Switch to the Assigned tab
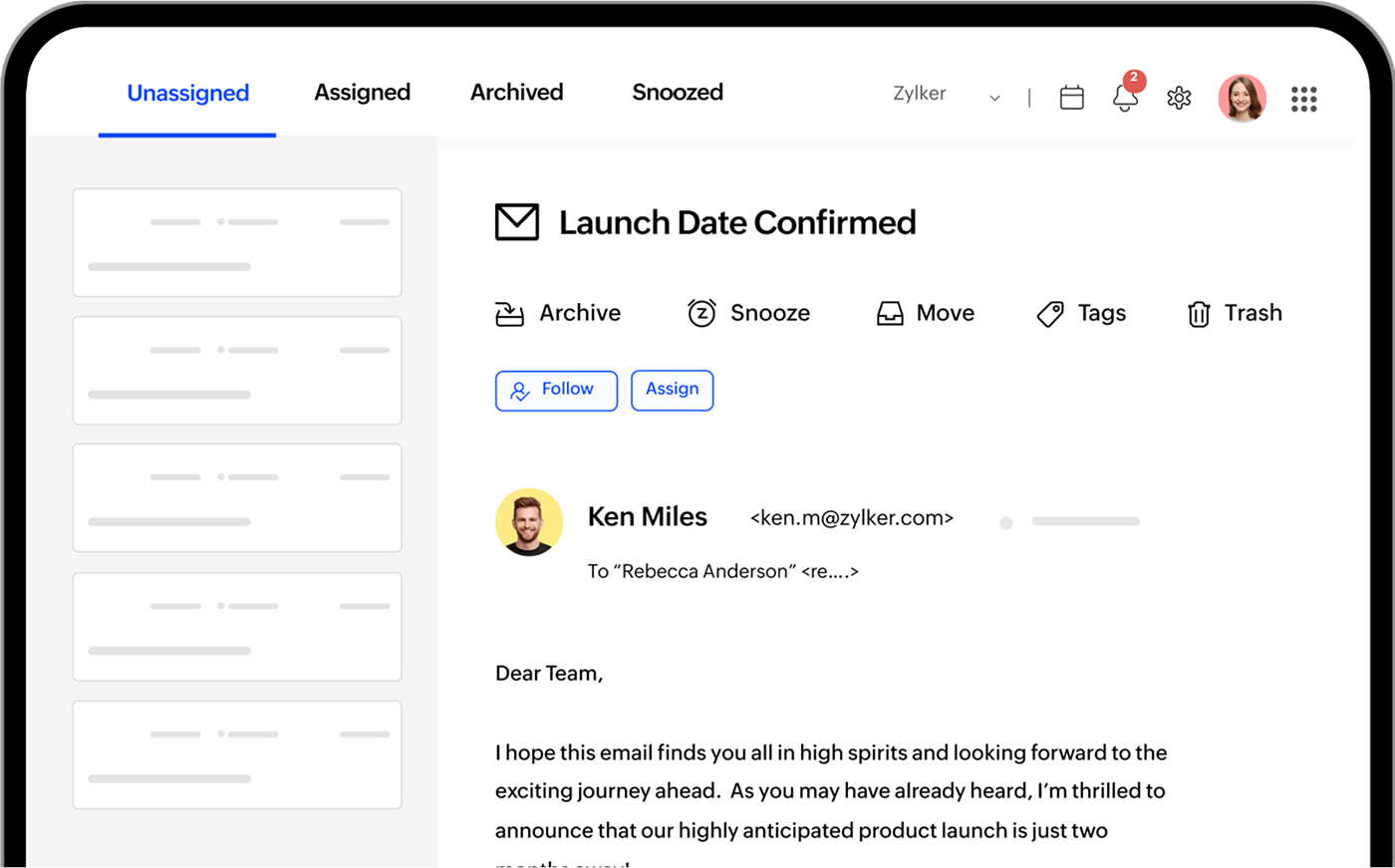The image size is (1395, 868). (363, 93)
